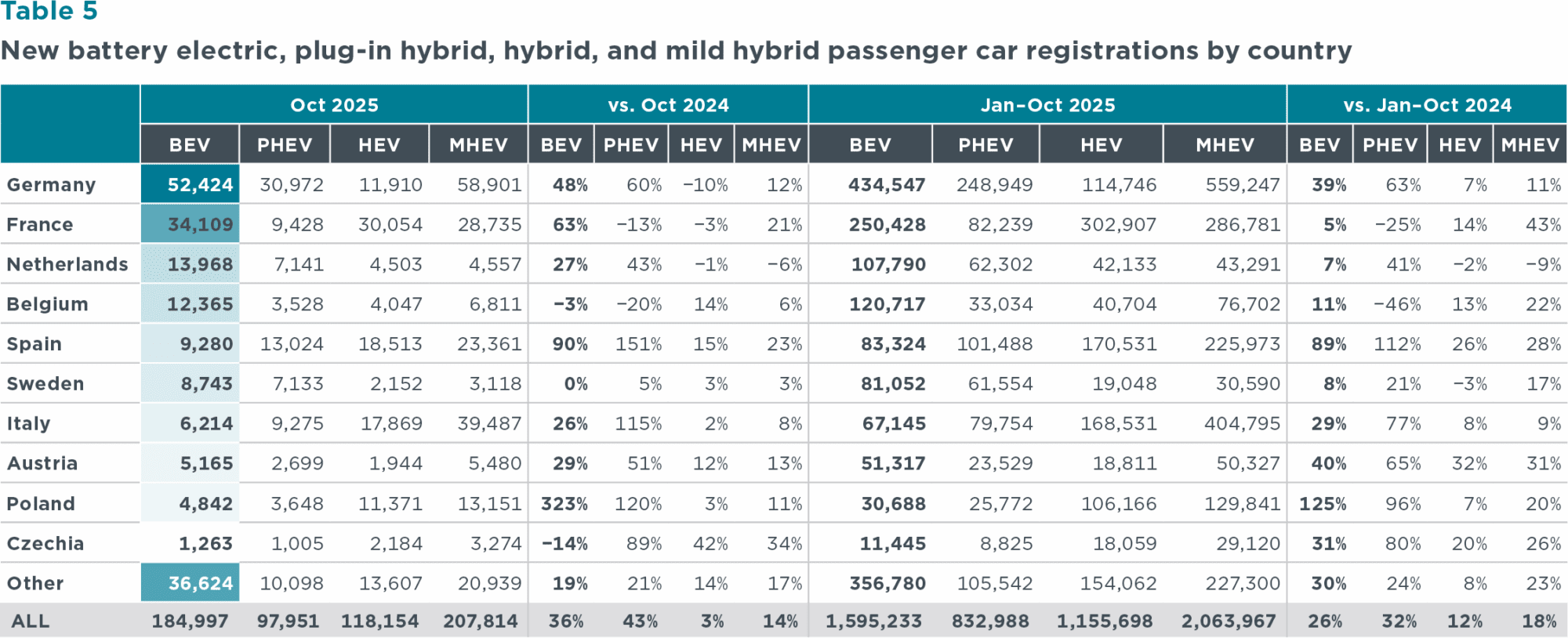Click the 2,063,967 MHEV total cell

[x=1228, y=622]
